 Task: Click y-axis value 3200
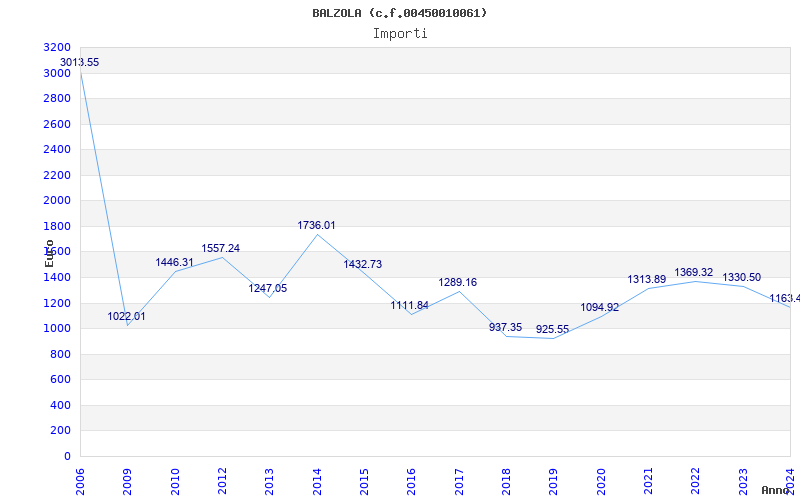[x=57, y=48]
